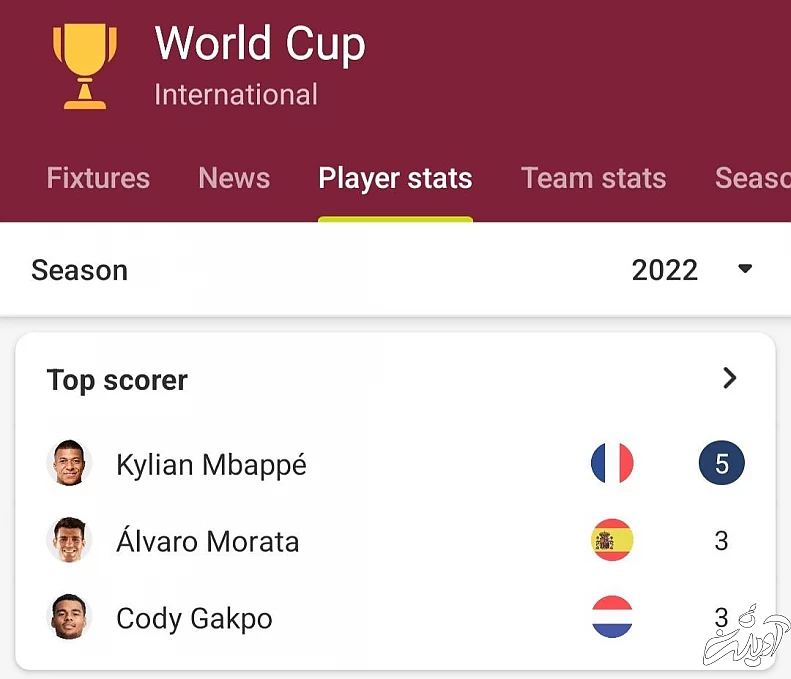The height and width of the screenshot is (679, 791).
Task: Click the France flag icon
Action: 612,464
